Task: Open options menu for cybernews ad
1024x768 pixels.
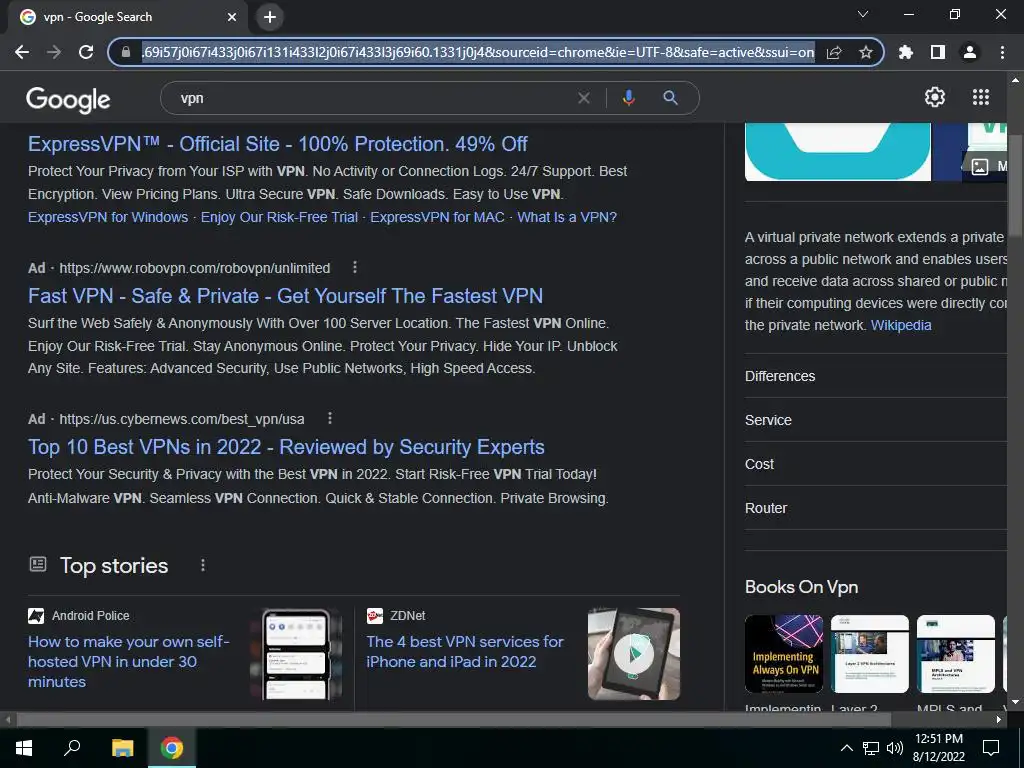Action: [330, 418]
